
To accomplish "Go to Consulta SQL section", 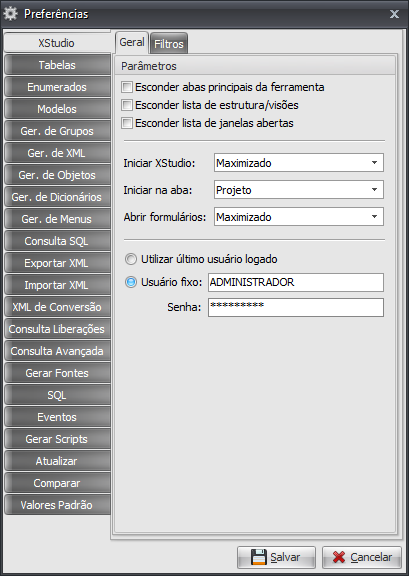I will click(57, 241).
